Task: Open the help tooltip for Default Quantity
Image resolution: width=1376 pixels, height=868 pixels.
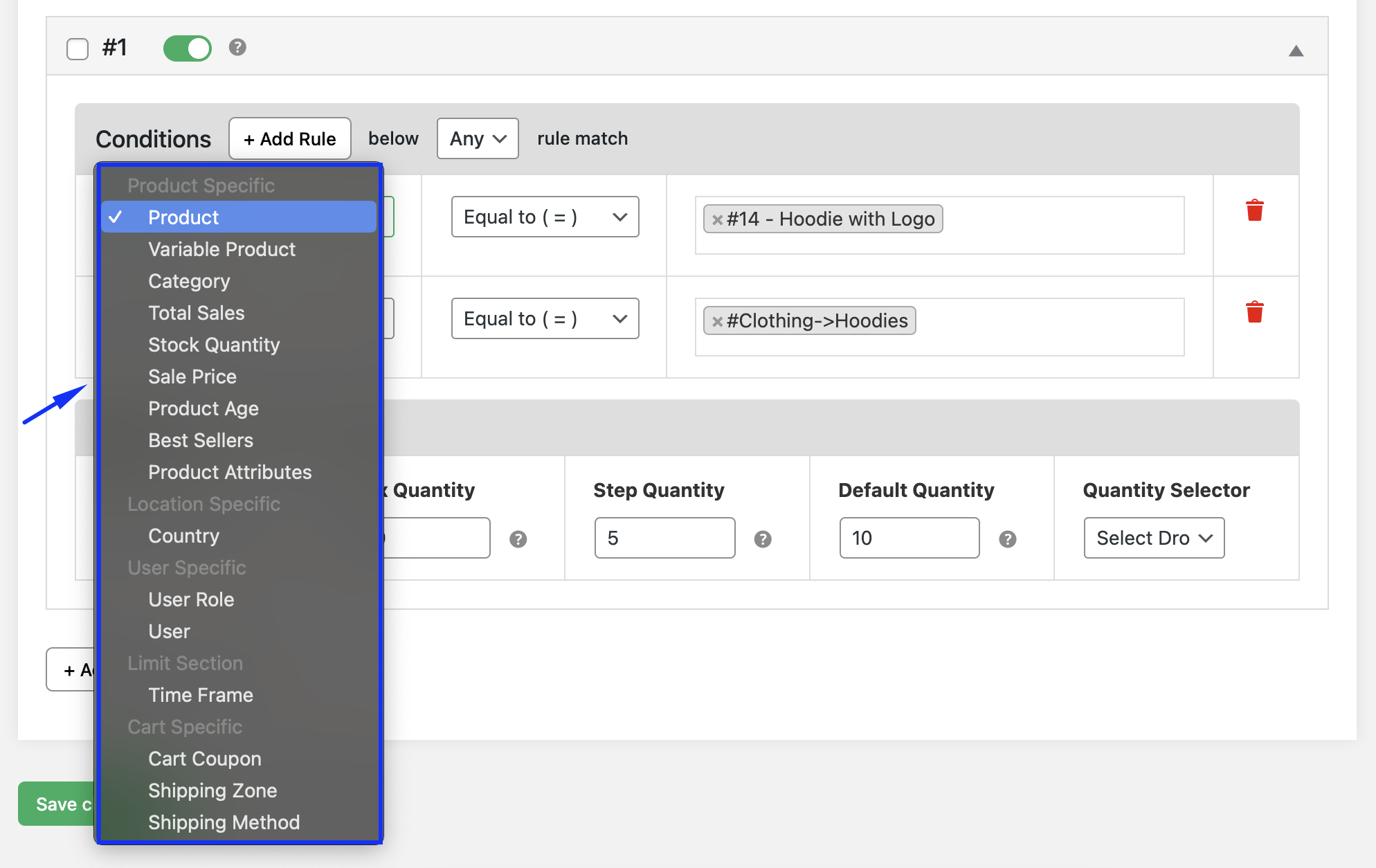Action: tap(1008, 539)
